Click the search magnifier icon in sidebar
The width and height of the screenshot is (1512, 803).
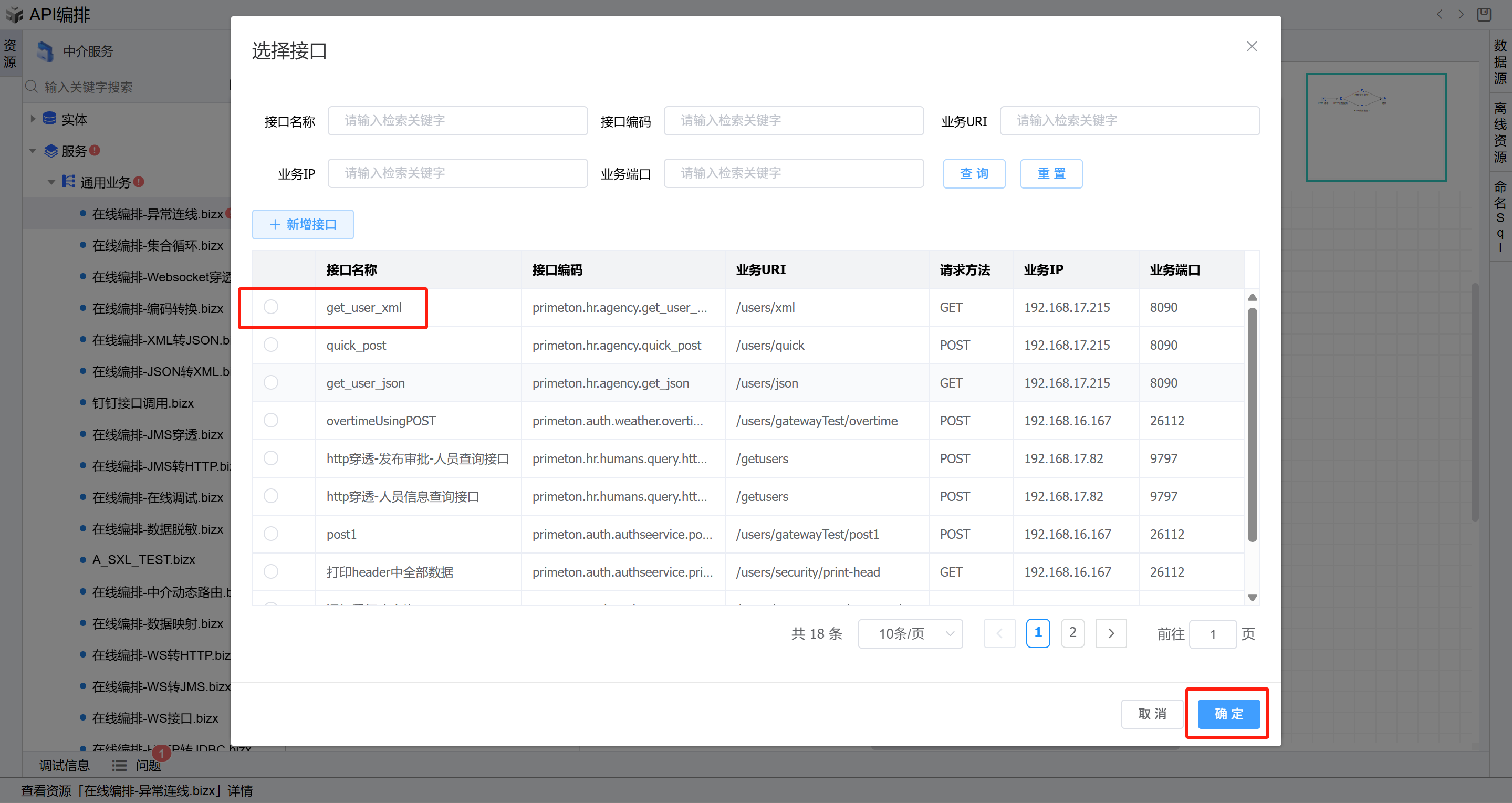[x=32, y=87]
